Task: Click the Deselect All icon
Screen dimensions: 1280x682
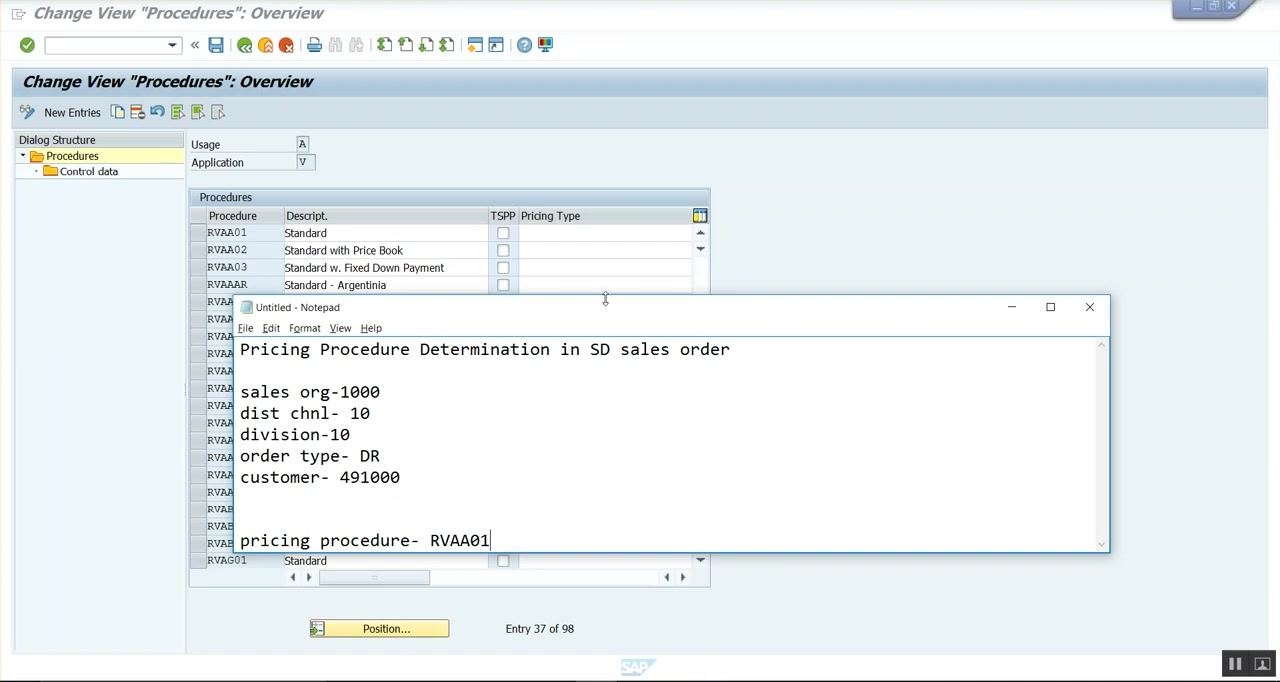Action: point(218,112)
